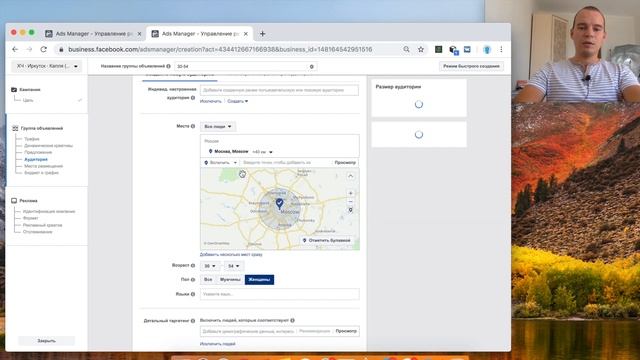Click the blue profile avatar in toolbar
Viewport: 640px width, 360px height.
click(487, 49)
